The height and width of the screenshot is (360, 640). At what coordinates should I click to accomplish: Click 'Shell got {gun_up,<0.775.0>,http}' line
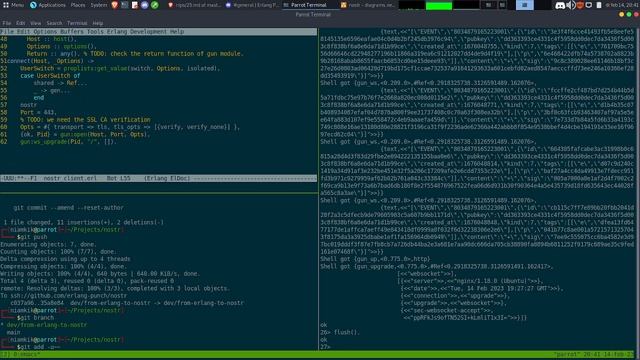tap(375, 259)
